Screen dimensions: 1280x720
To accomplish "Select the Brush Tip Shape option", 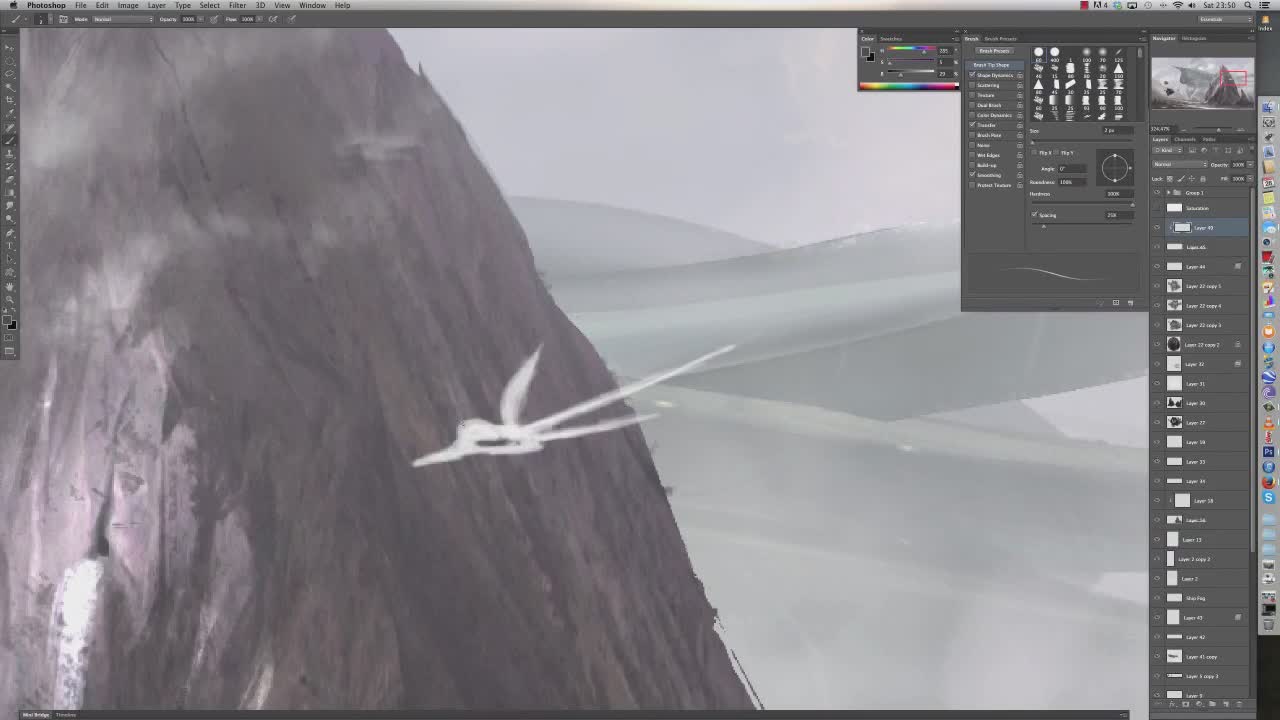I will click(994, 65).
